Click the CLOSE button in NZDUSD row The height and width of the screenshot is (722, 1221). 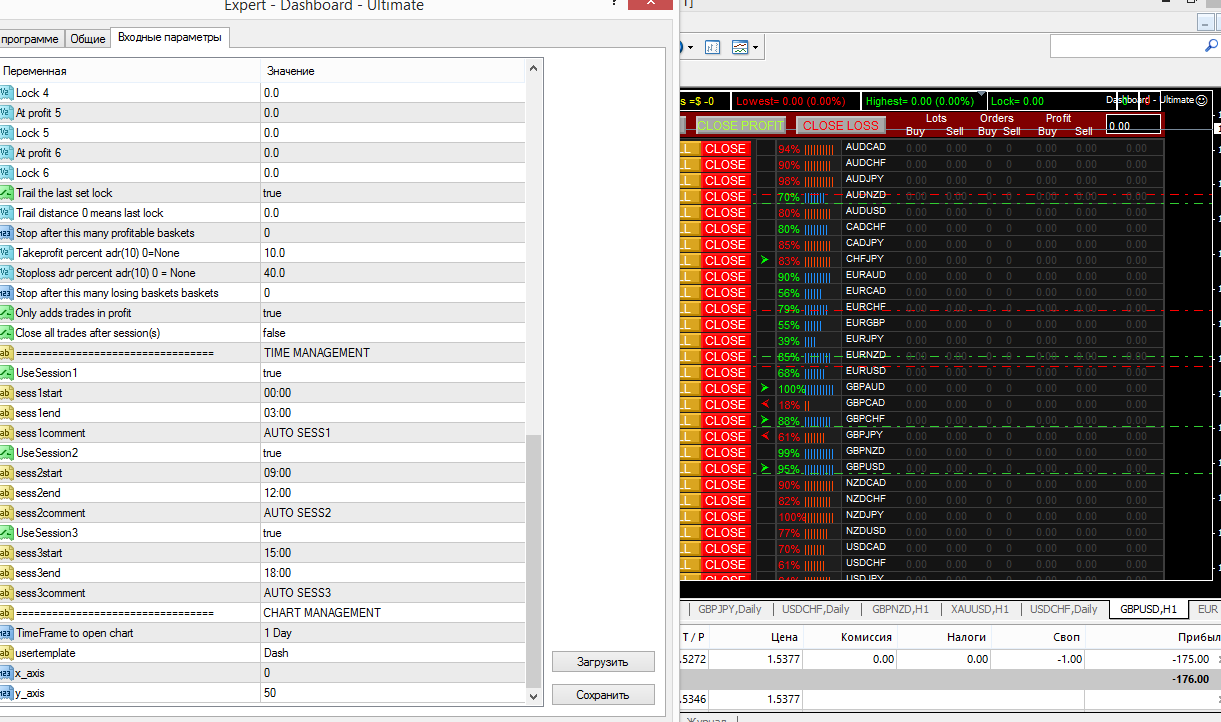pyautogui.click(x=725, y=532)
